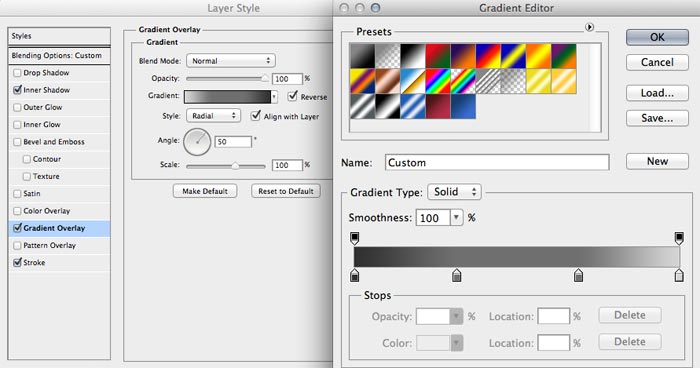The width and height of the screenshot is (700, 368).
Task: Click the gradient preview swatch in Layer Style
Action: click(x=228, y=96)
